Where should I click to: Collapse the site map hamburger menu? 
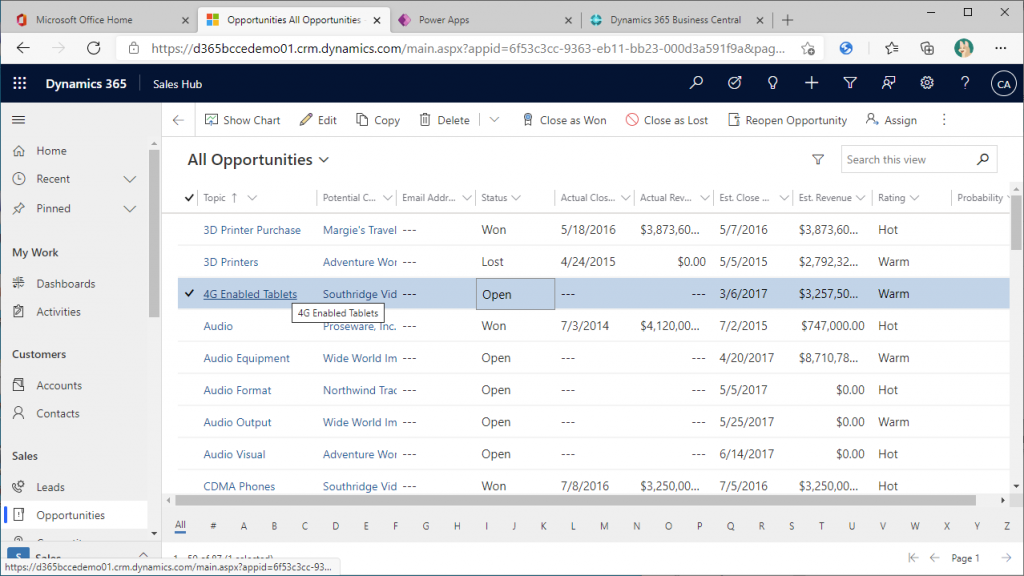point(18,120)
